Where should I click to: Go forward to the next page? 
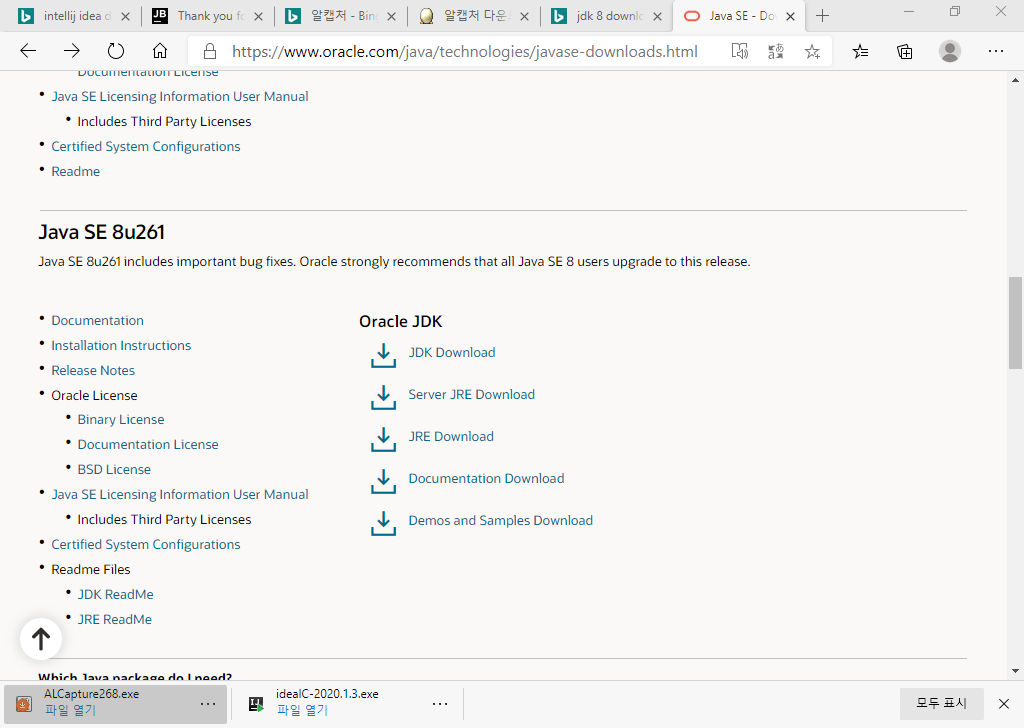[72, 51]
